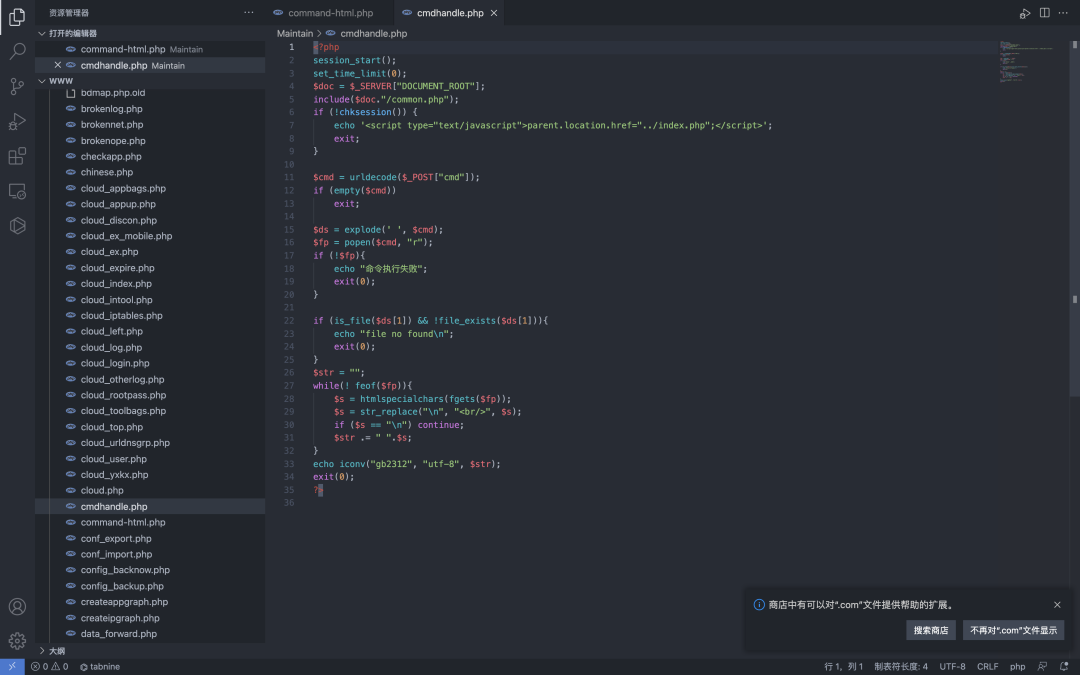Screen dimensions: 1080x675
Task: Open cloud_appbags.php in file tree
Action: pyautogui.click(x=150, y=188)
